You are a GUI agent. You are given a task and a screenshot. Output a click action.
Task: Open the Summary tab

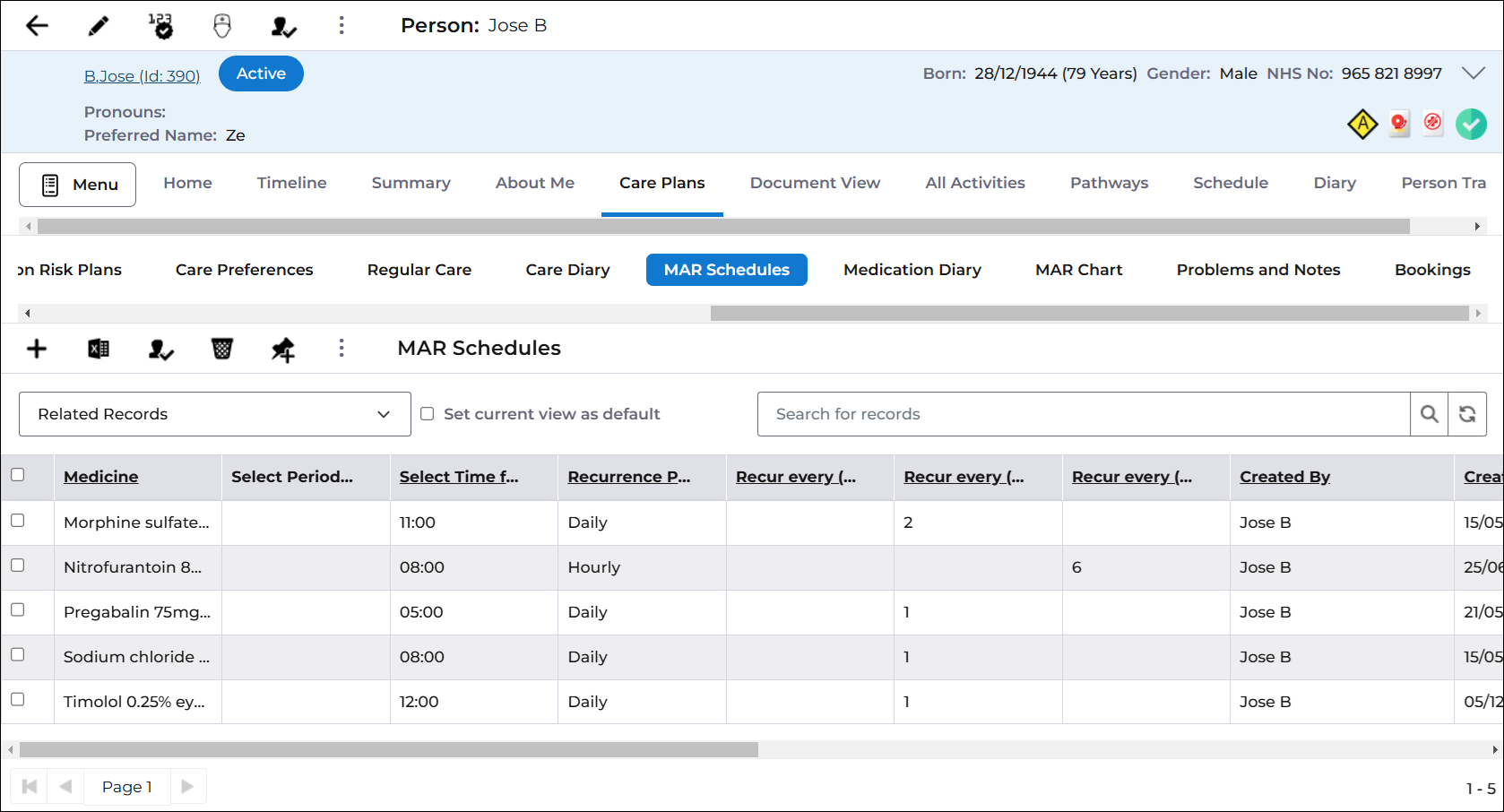point(411,183)
